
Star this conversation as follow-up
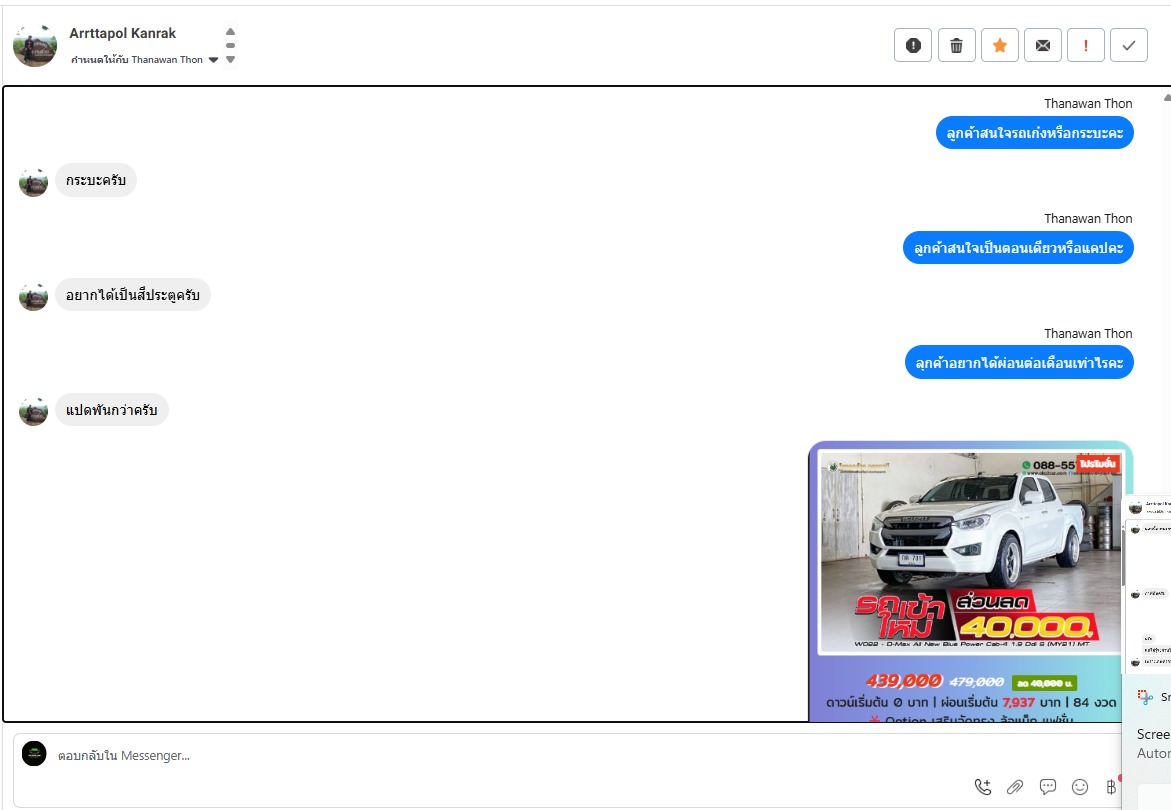pos(999,46)
